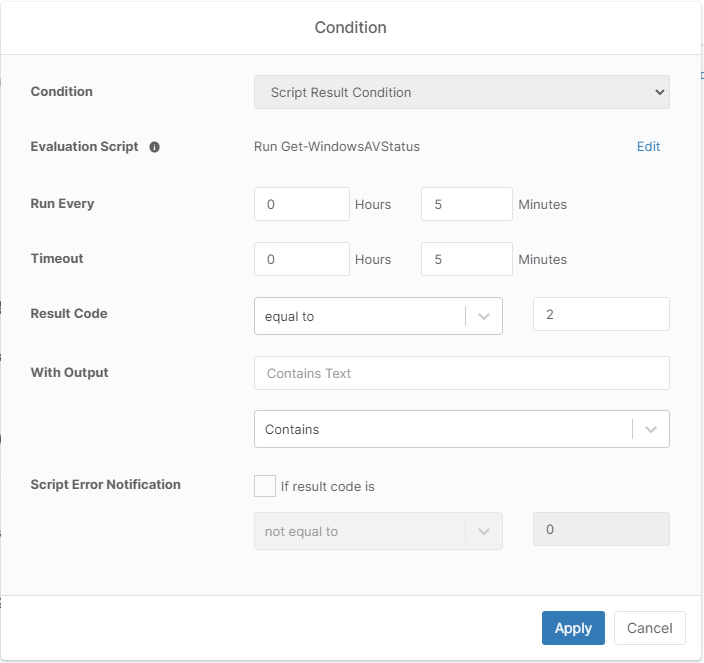Open the 'equal to' Result Code operator dropdown

(x=360, y=316)
